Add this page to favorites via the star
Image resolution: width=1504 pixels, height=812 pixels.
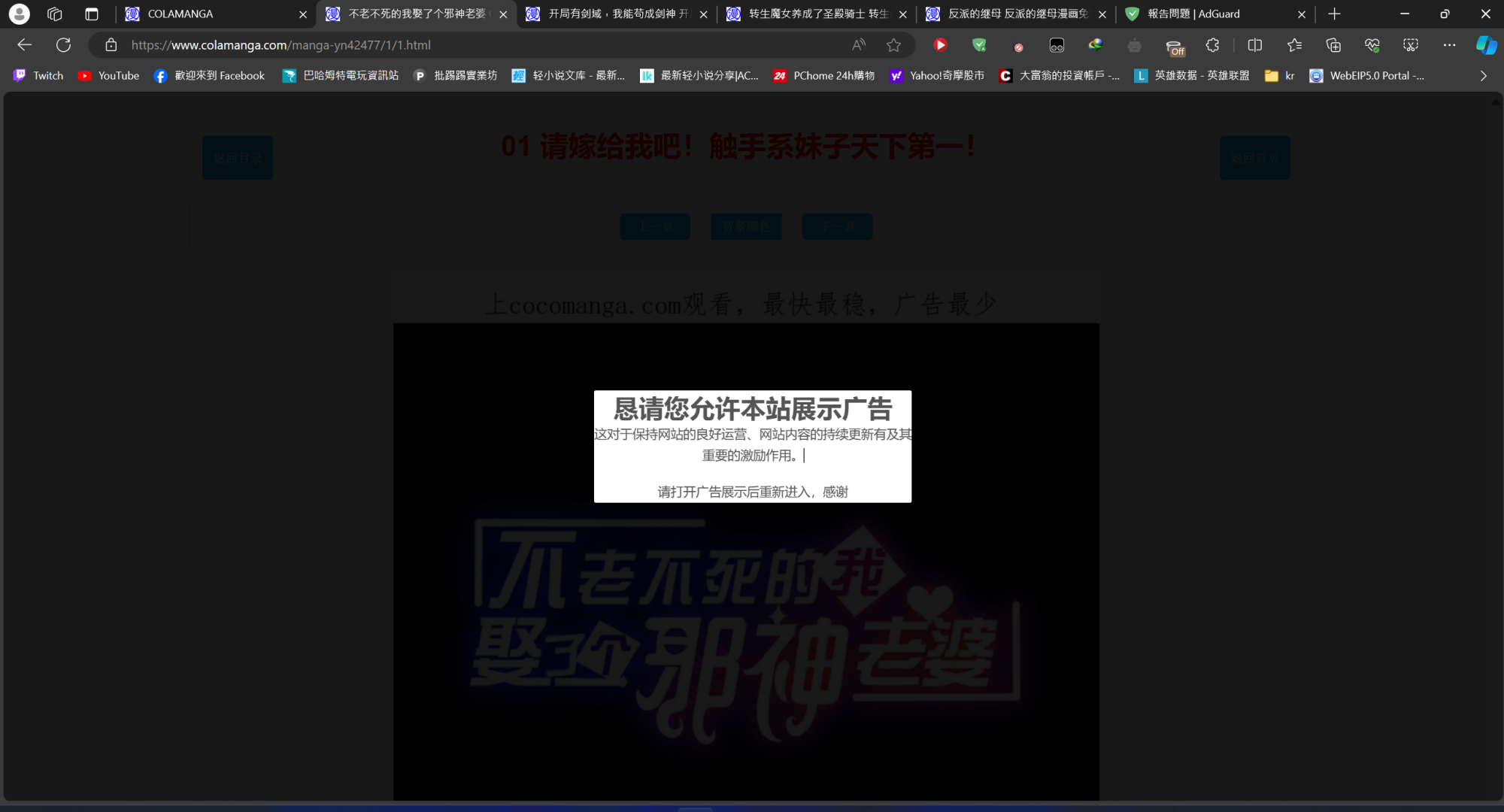894,45
